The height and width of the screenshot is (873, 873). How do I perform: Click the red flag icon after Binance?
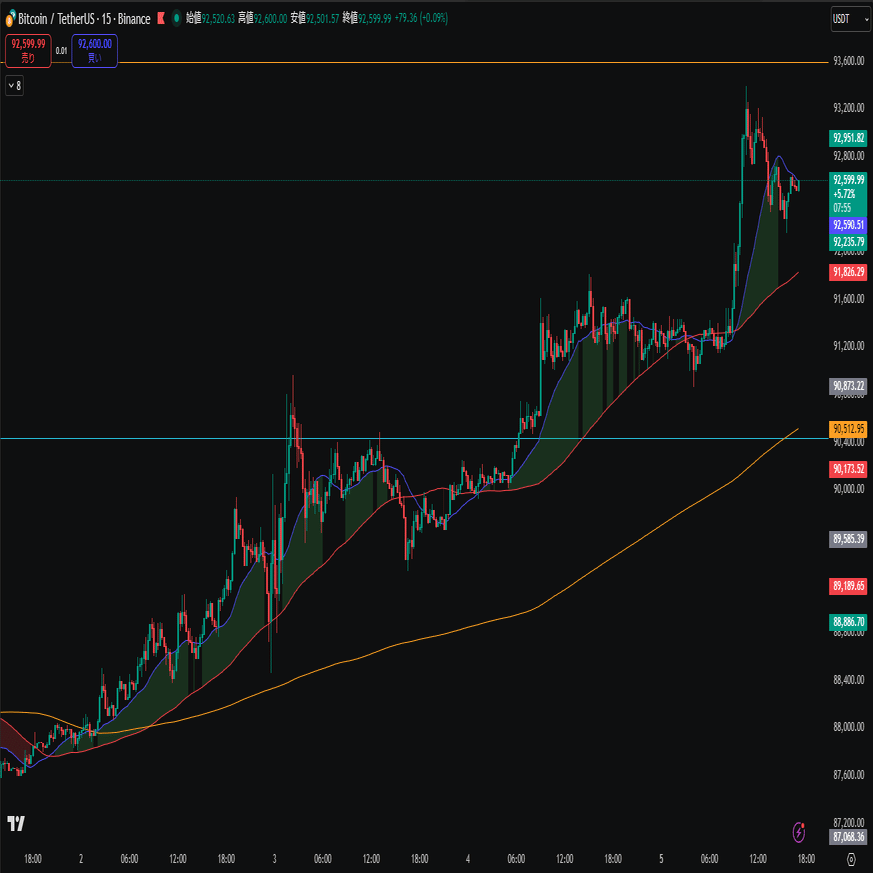click(x=161, y=19)
